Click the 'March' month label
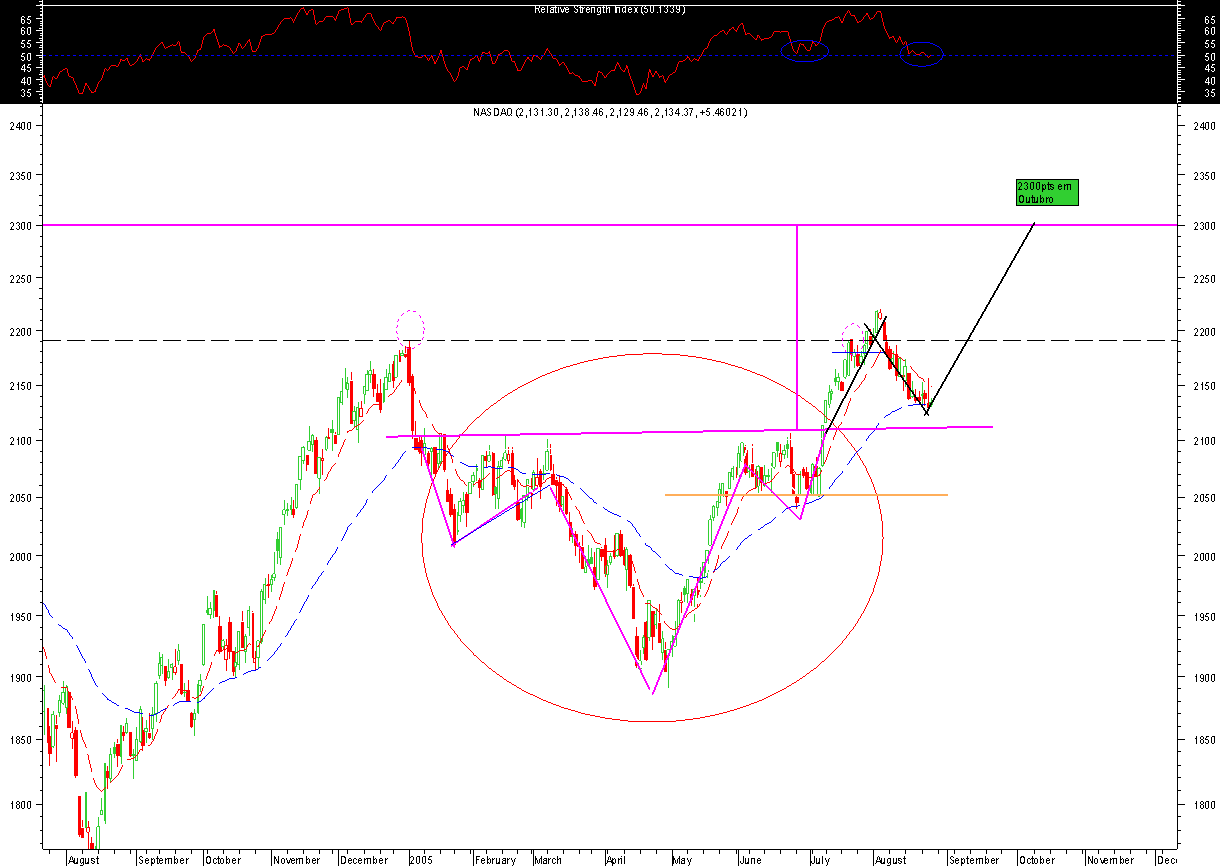Screen dimensions: 1220x866 [548, 859]
